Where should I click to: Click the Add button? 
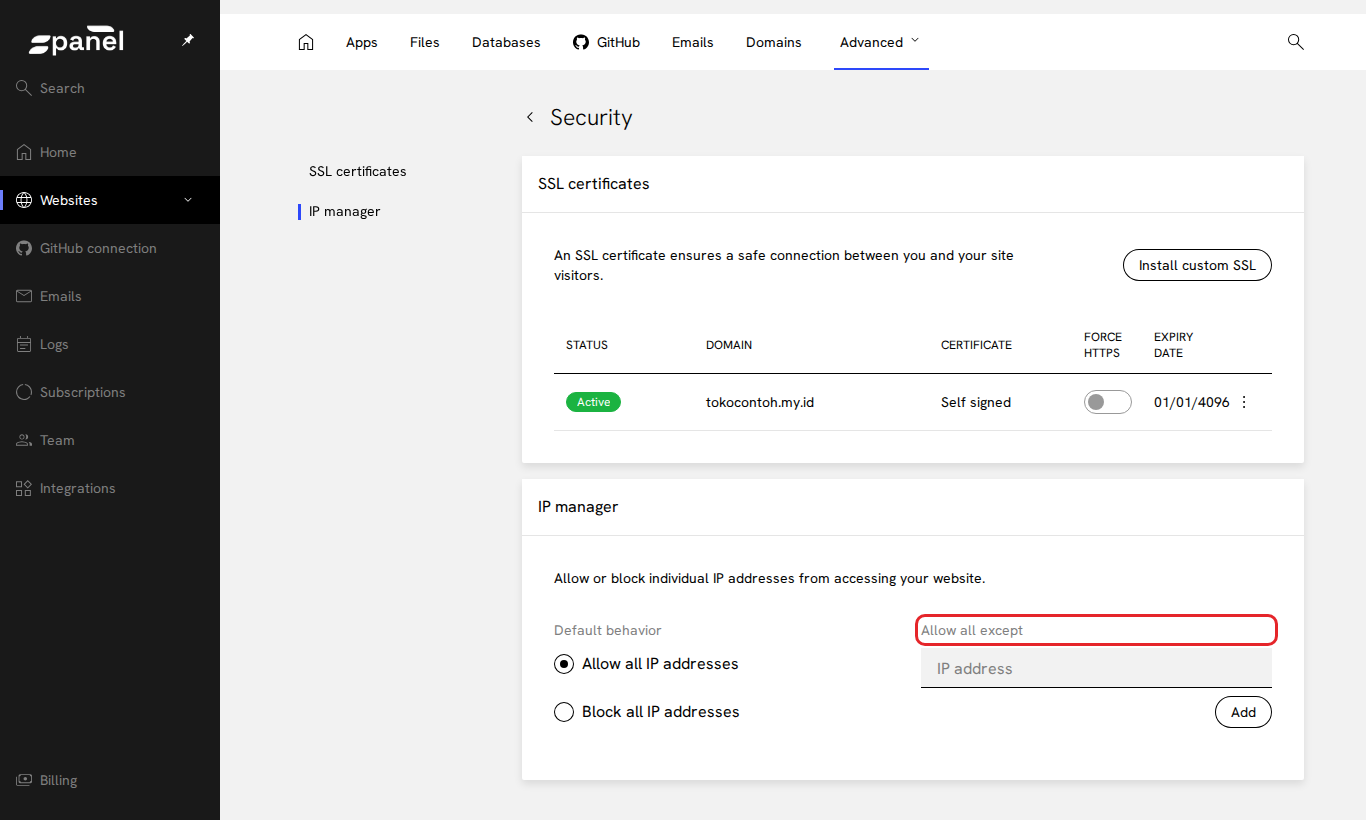1243,712
